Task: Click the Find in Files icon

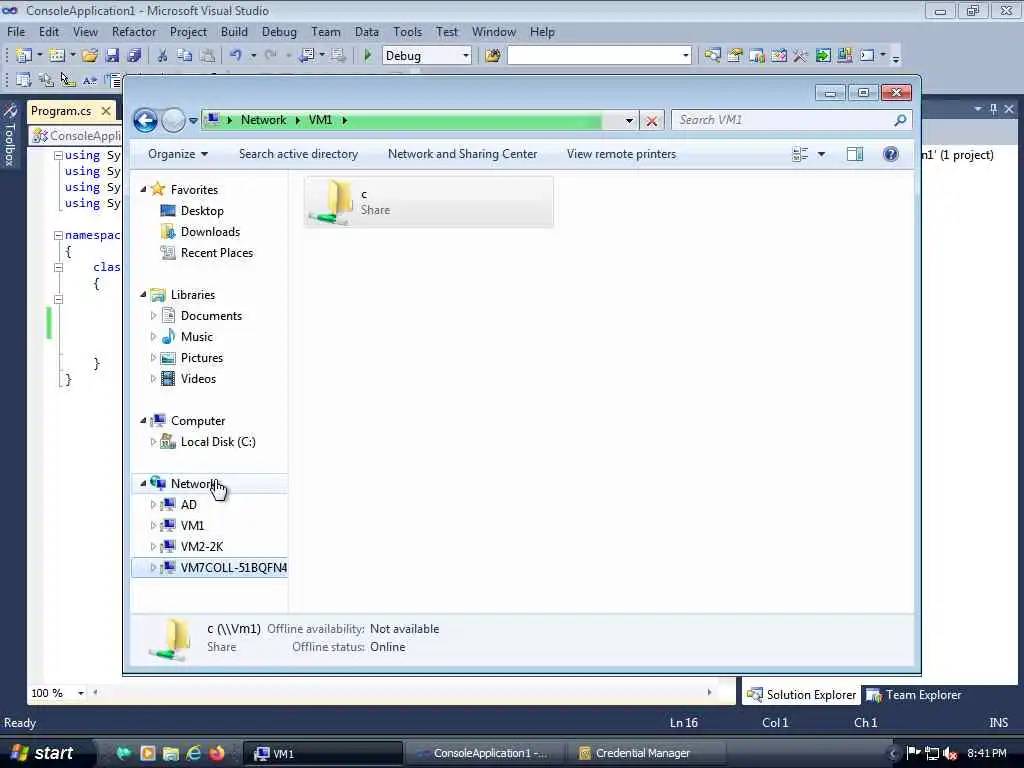Action: click(493, 56)
